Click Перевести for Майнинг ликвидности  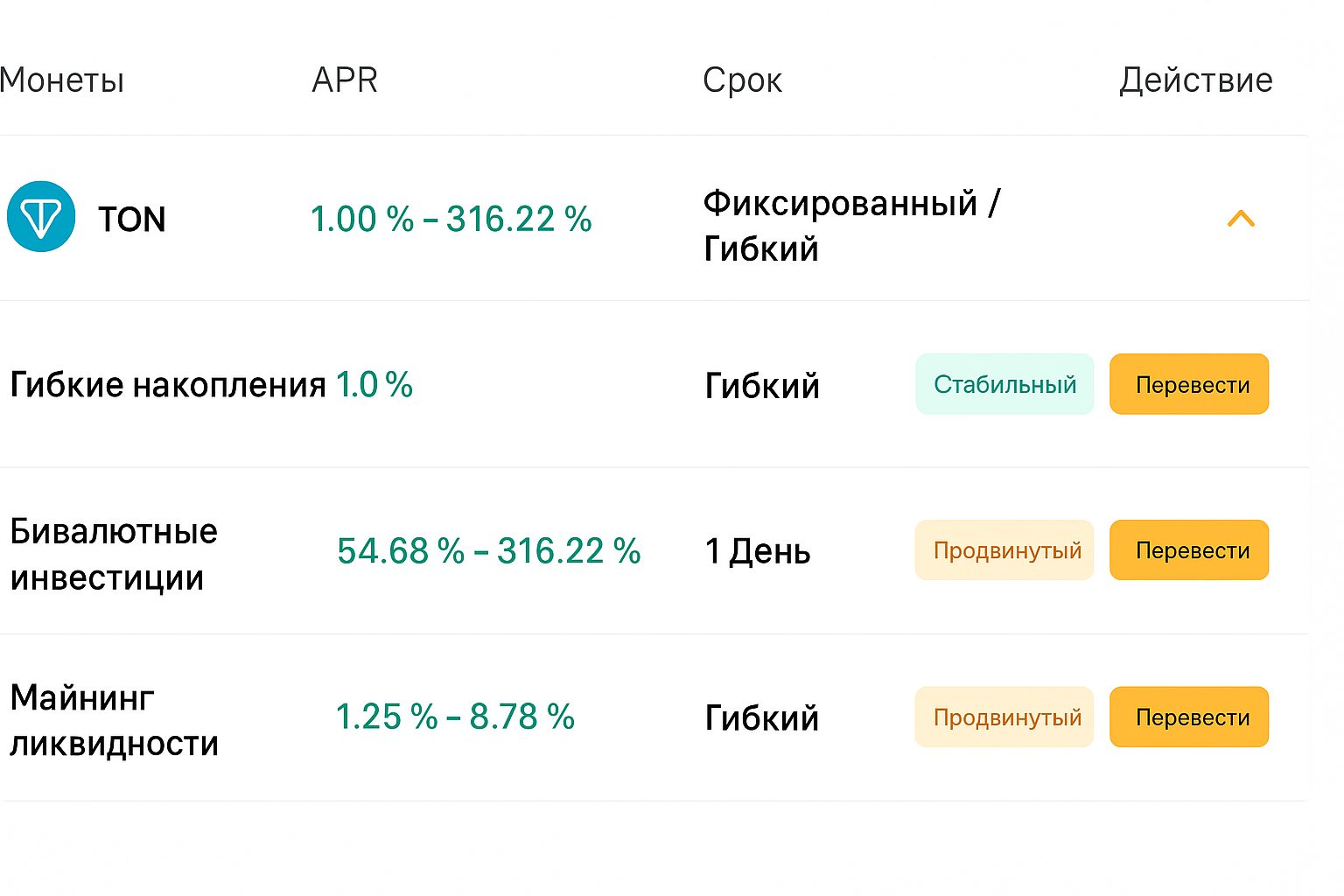pos(1189,717)
